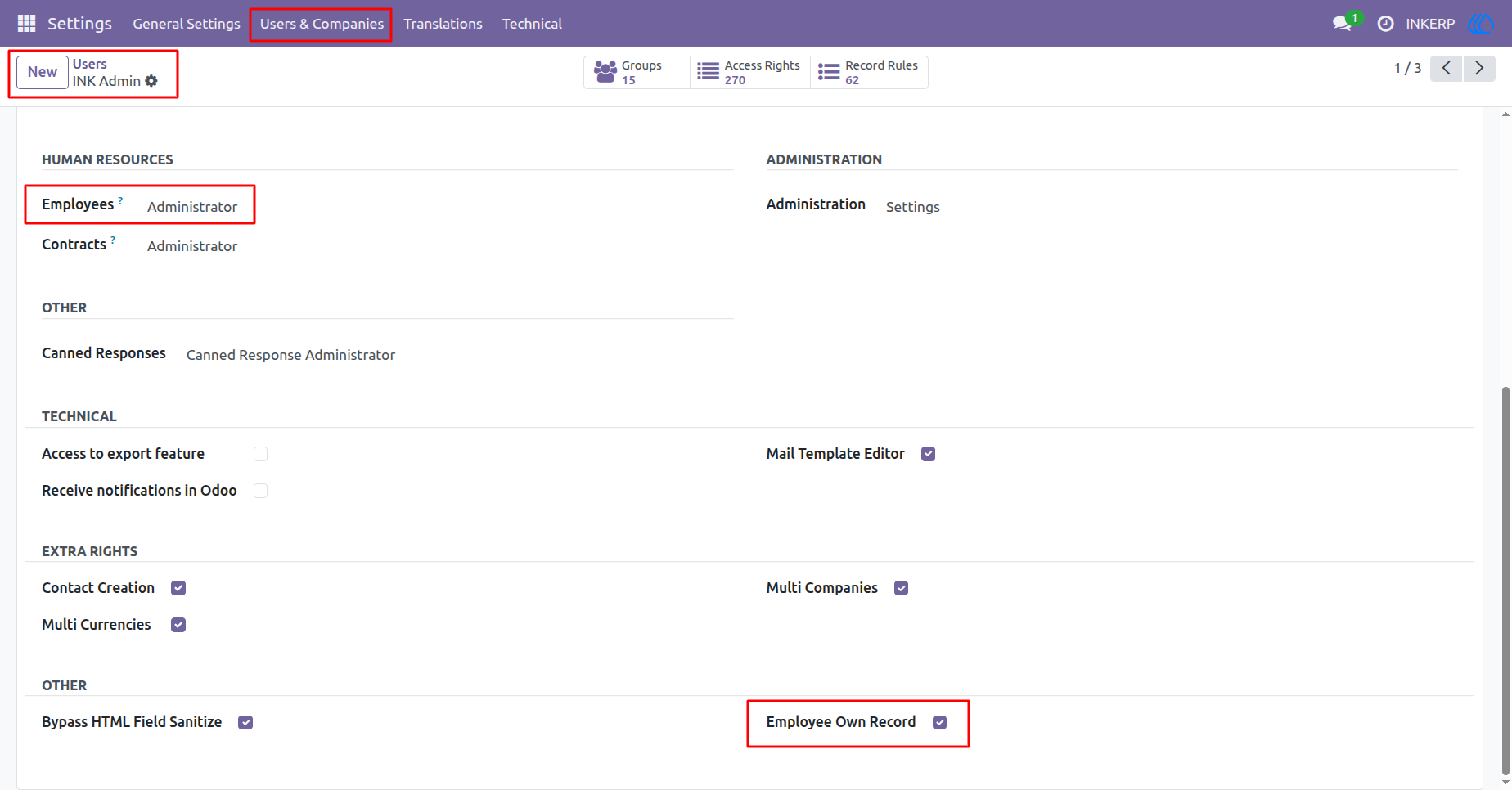
Task: Open the Canned Responses role dropdown
Action: click(290, 355)
